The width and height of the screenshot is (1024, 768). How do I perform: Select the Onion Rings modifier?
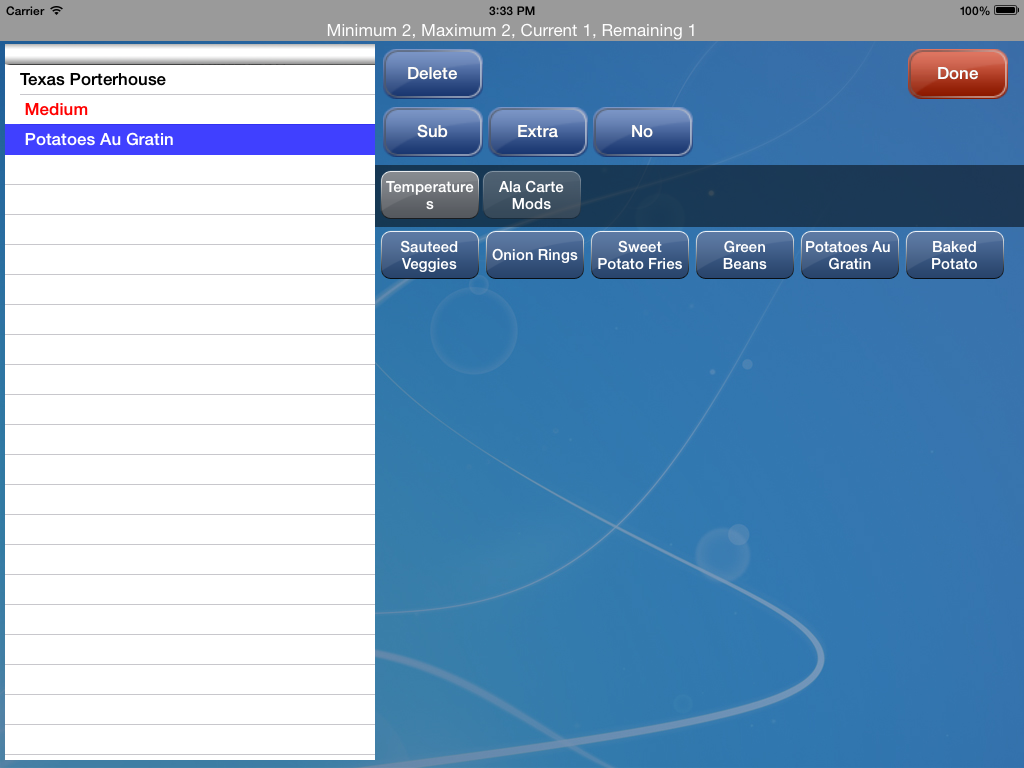534,255
